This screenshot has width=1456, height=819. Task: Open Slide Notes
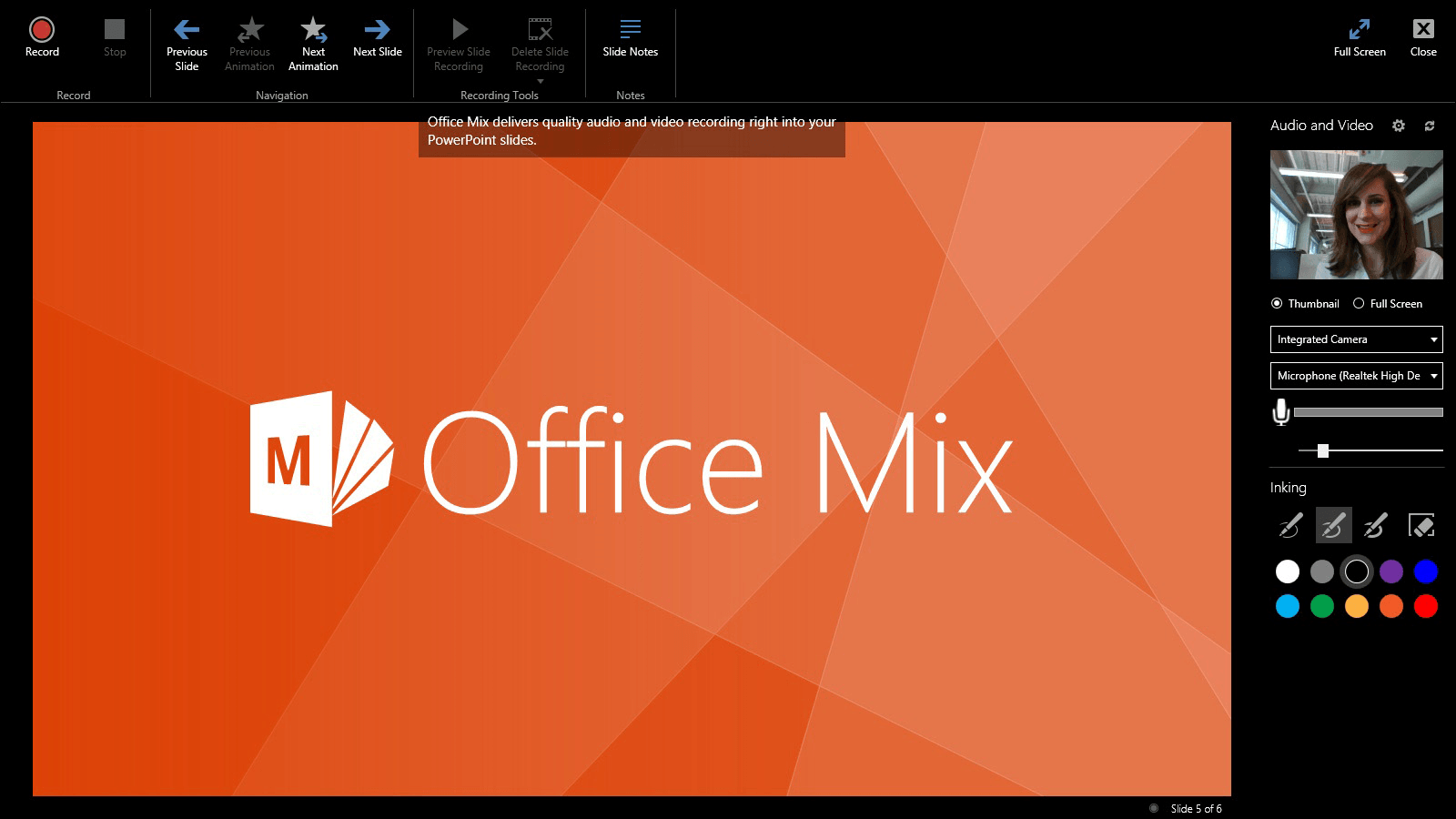coord(630,36)
